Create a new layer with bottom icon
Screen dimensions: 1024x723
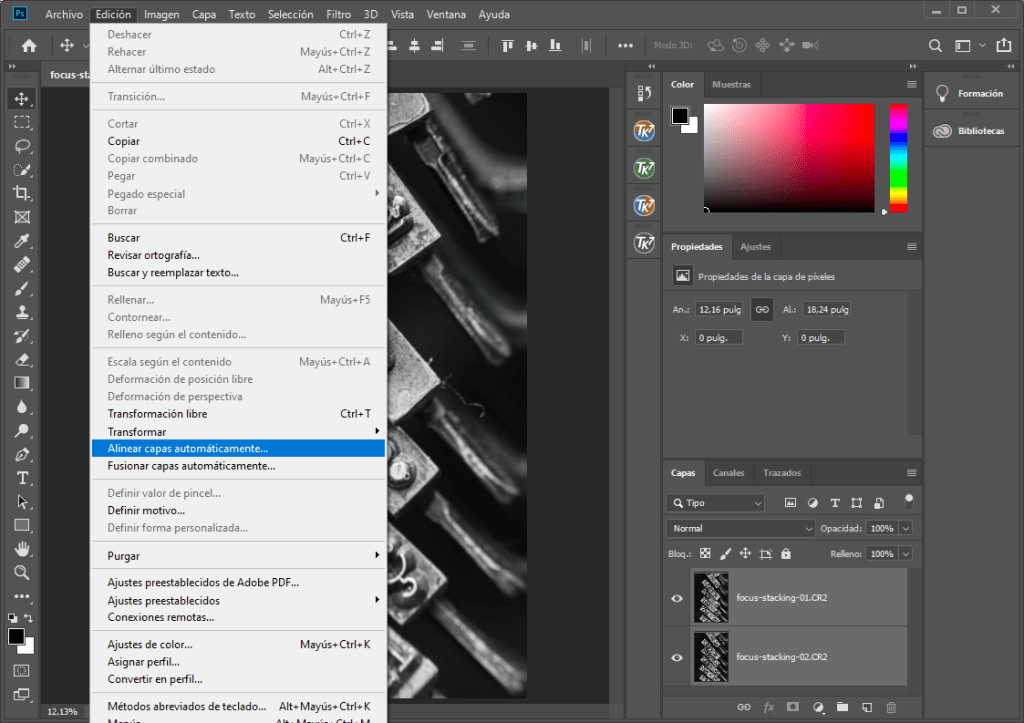(867, 708)
